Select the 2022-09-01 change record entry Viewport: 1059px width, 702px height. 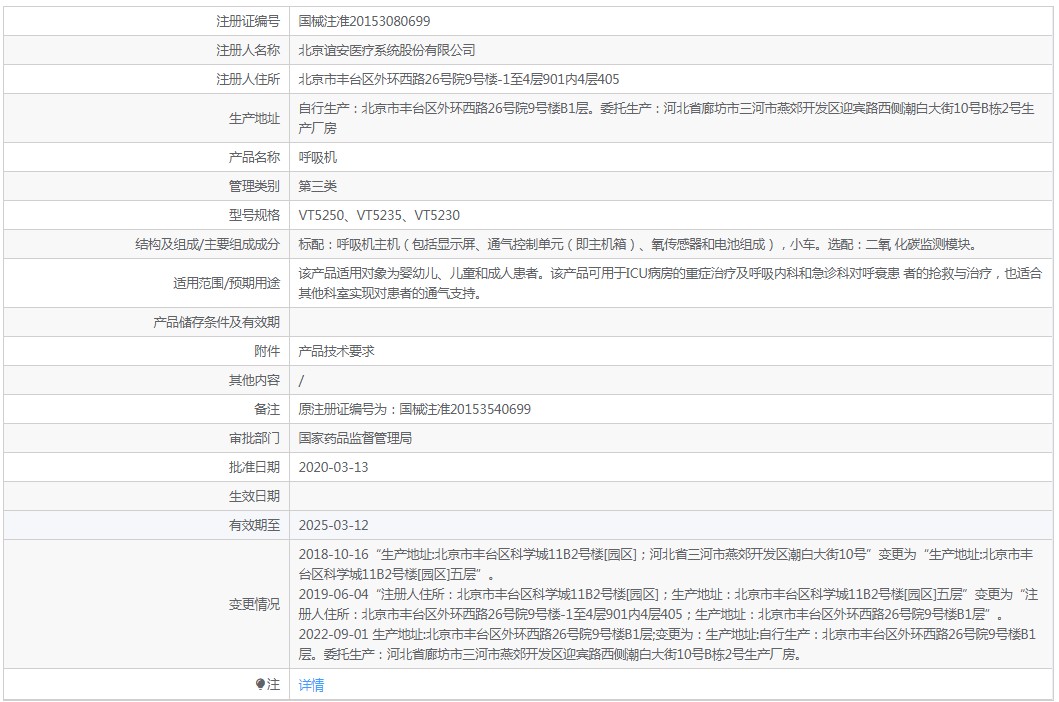667,644
